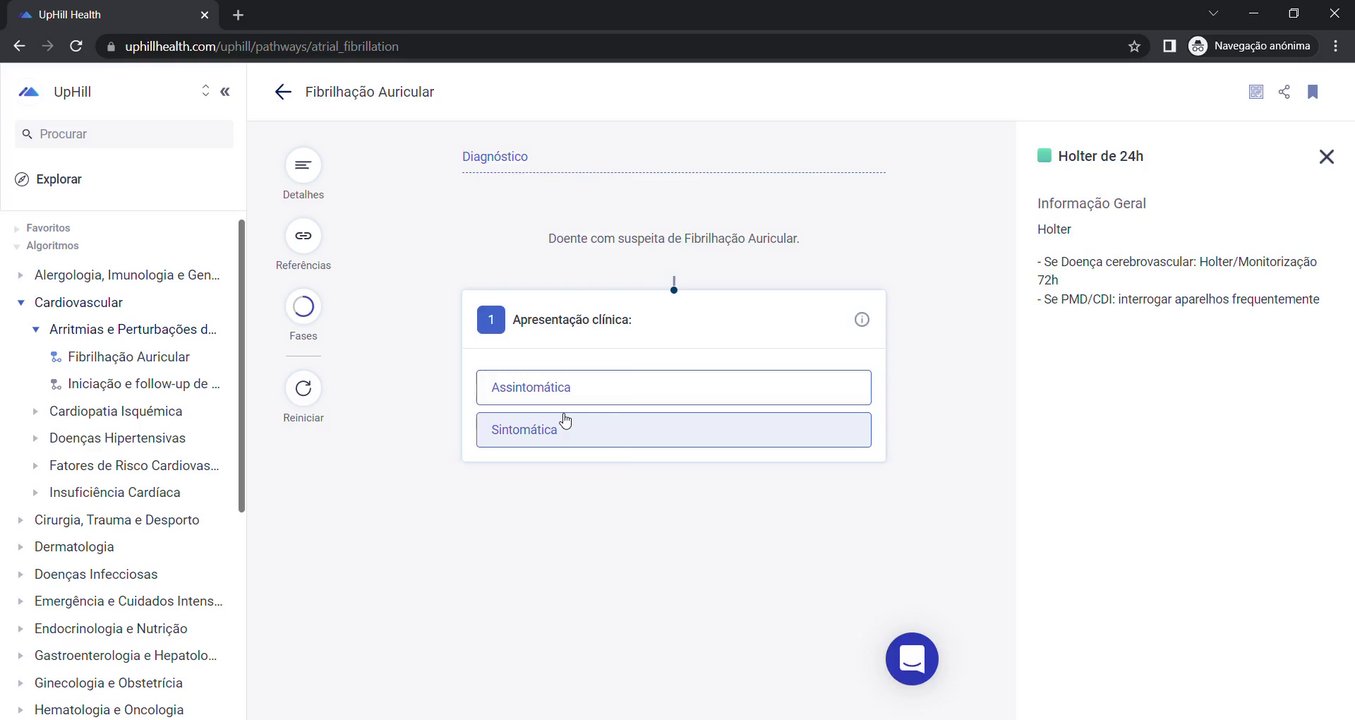This screenshot has width=1355, height=720.
Task: Show info for Apresentação clínica step
Action: [862, 320]
